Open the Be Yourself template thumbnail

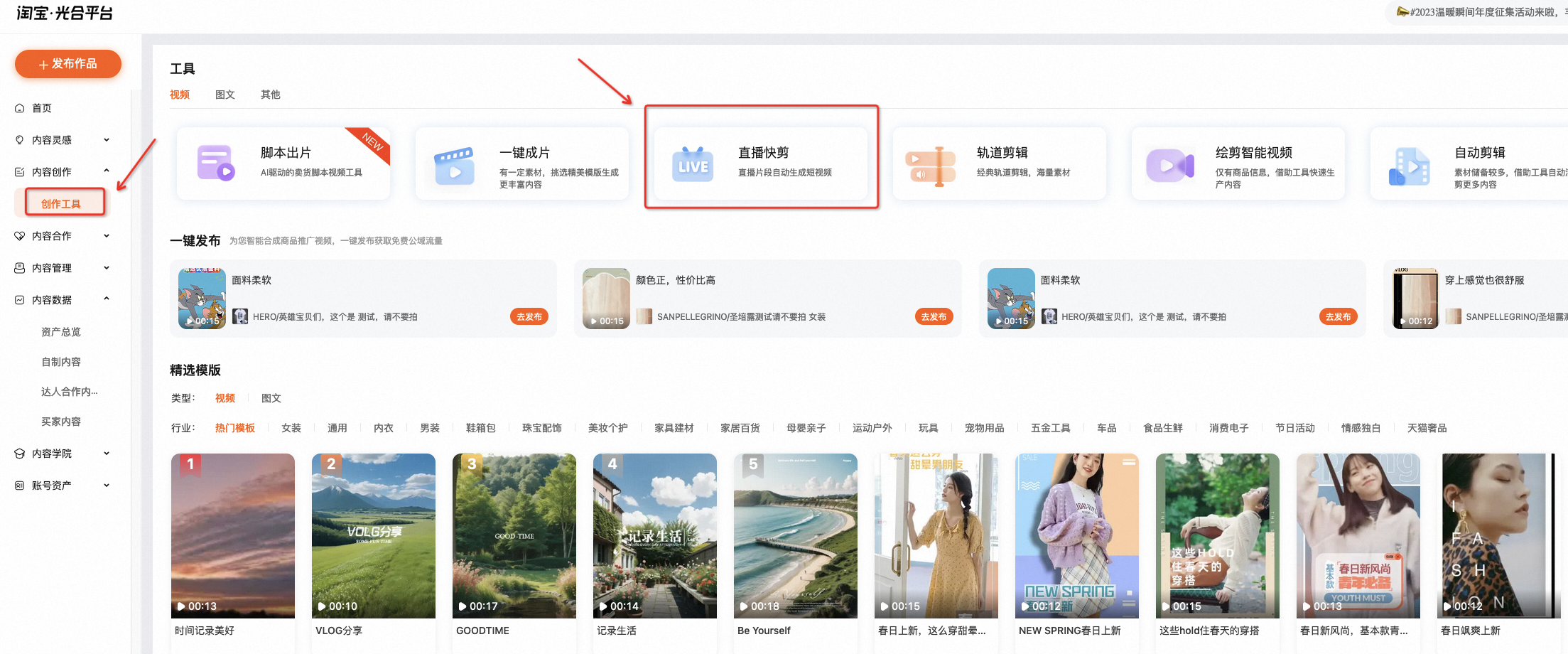pos(796,536)
